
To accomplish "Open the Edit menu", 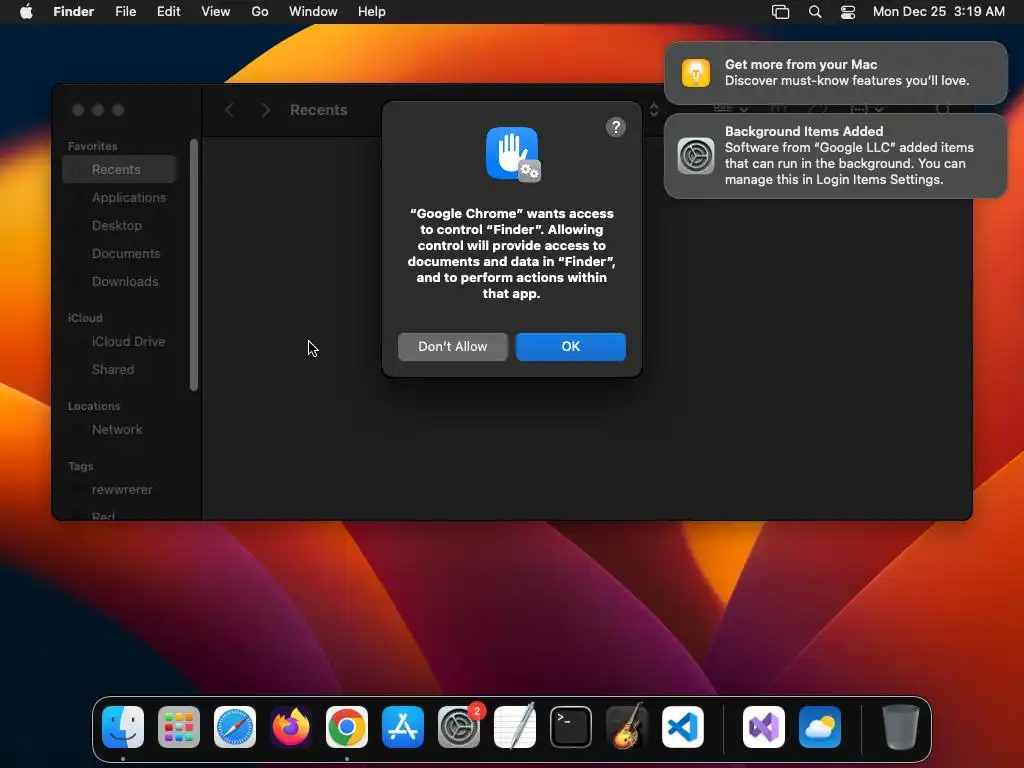I will click(168, 12).
